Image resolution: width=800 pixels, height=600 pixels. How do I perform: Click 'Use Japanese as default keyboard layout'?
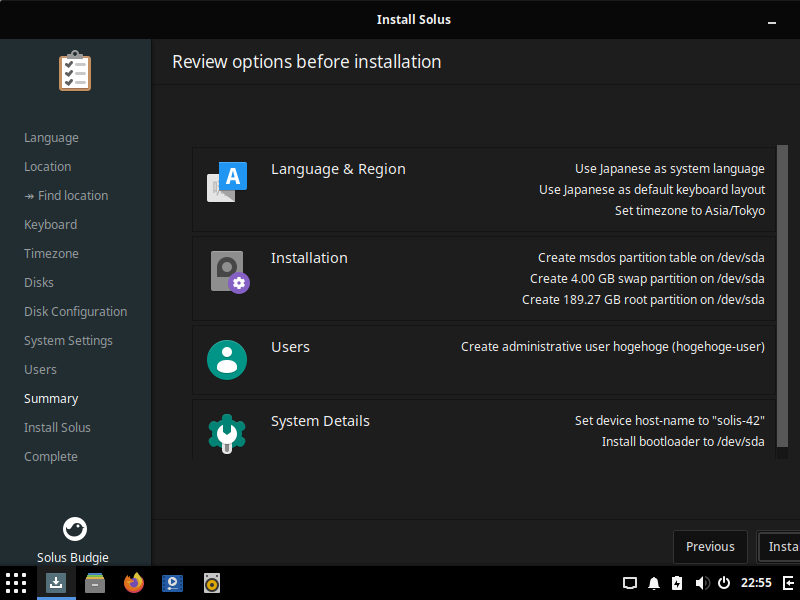click(652, 190)
